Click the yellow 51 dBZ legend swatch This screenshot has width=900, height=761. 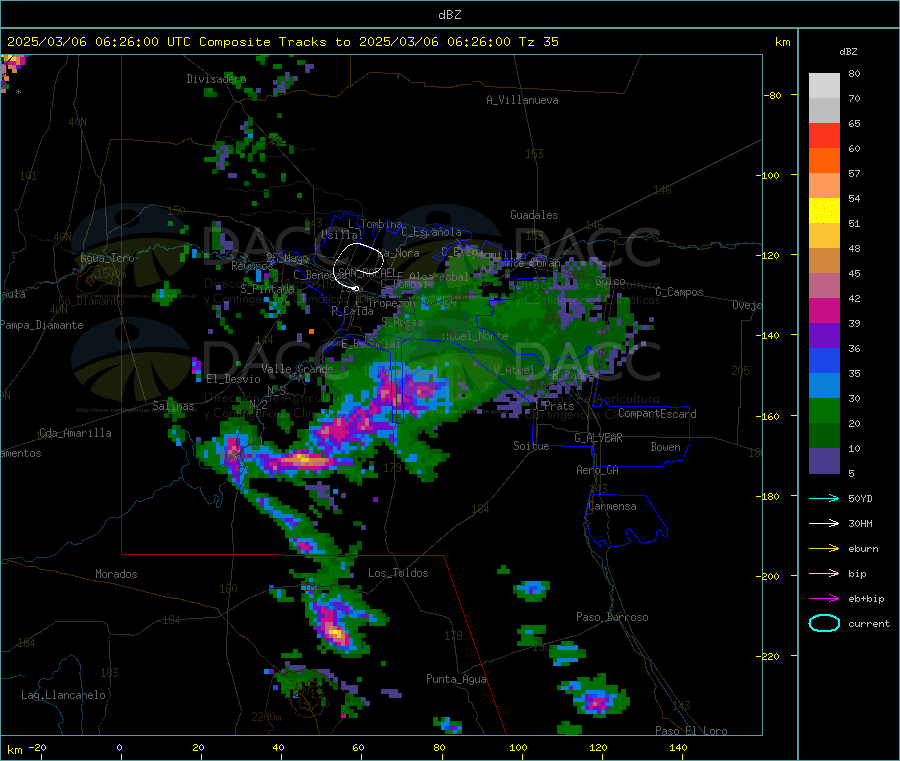click(x=824, y=211)
